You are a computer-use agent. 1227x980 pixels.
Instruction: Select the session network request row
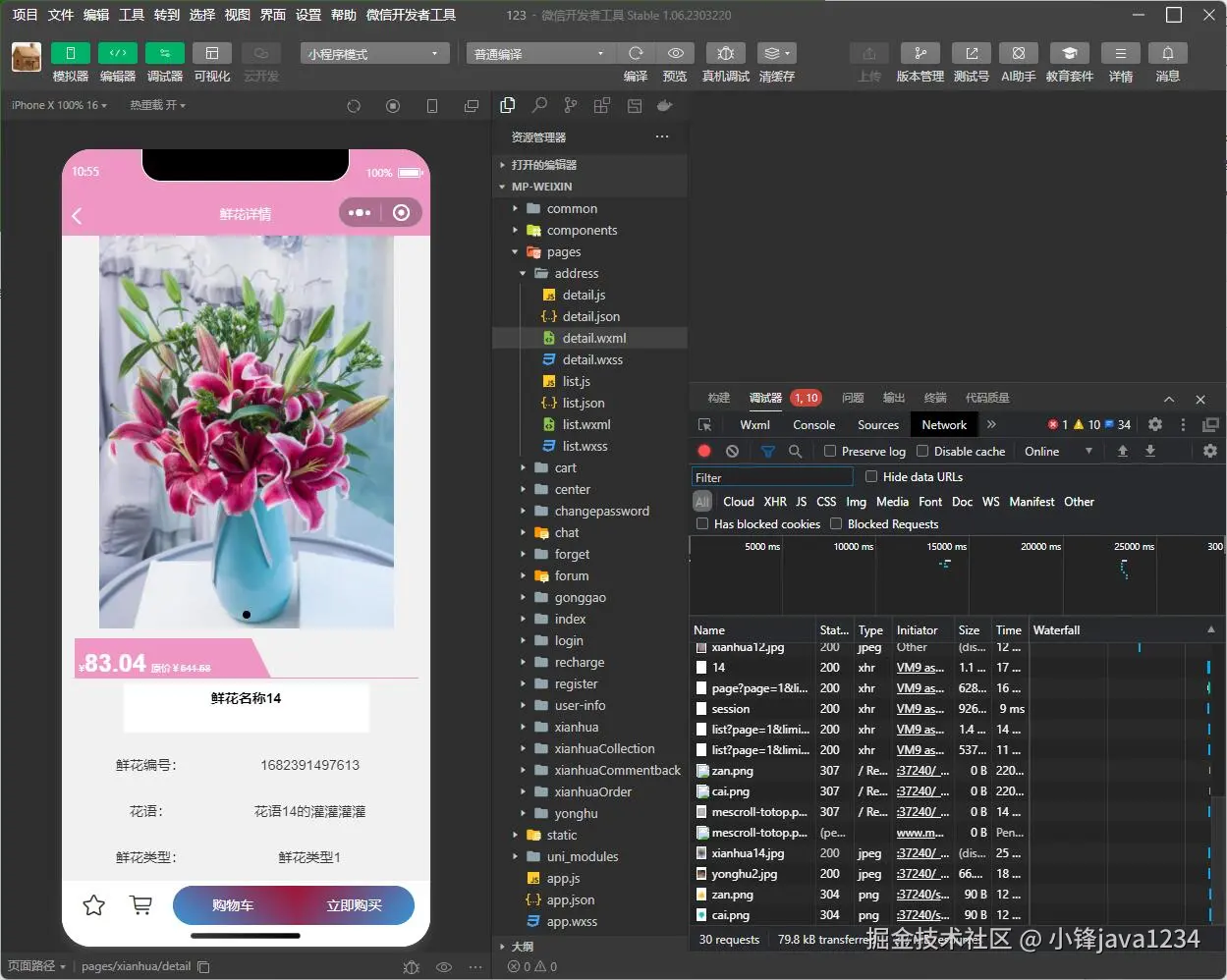(x=731, y=708)
